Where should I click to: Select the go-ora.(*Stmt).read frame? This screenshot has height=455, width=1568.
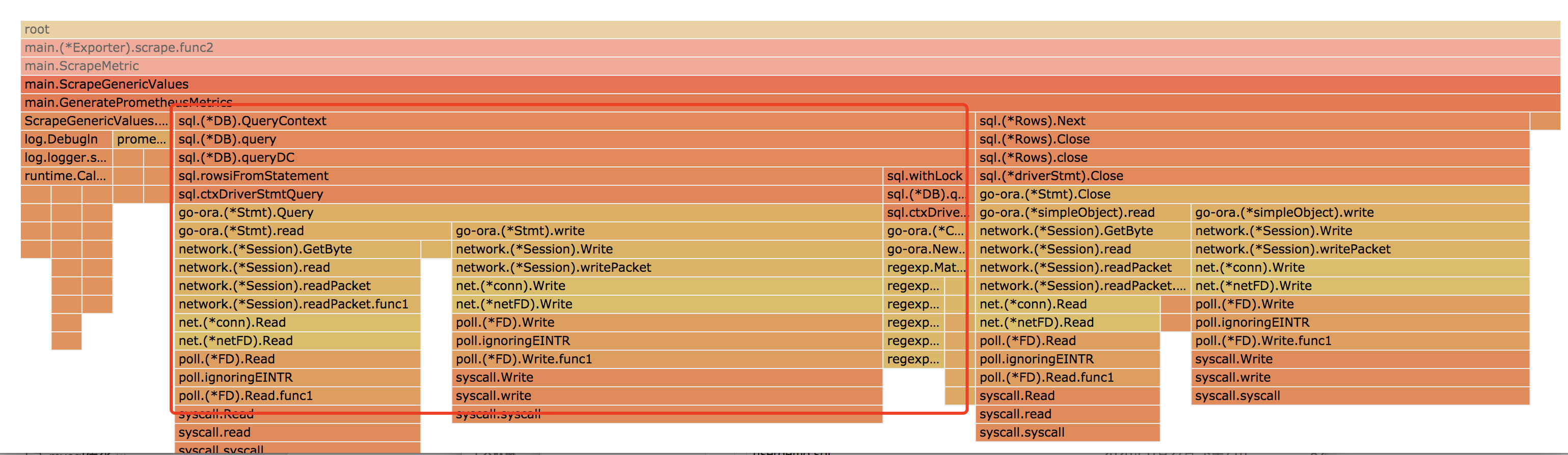coord(312,231)
